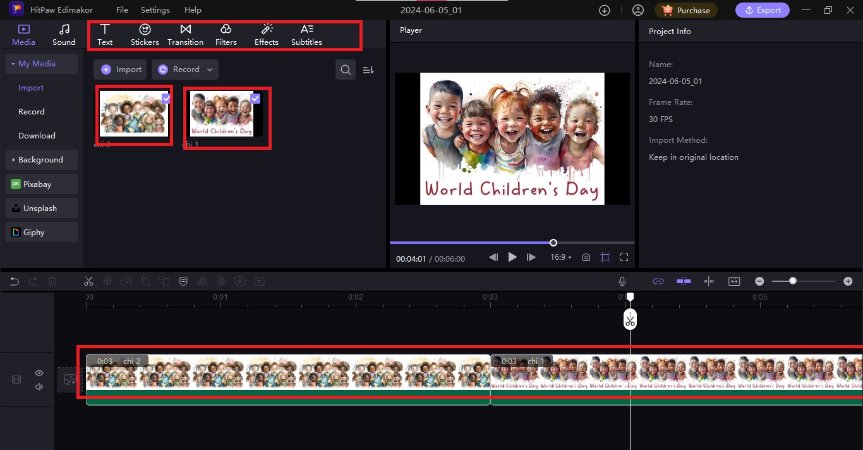Click the speed gauge icon in timeline toolbar
Viewport: 863px width, 450px height.
pyautogui.click(x=126, y=282)
